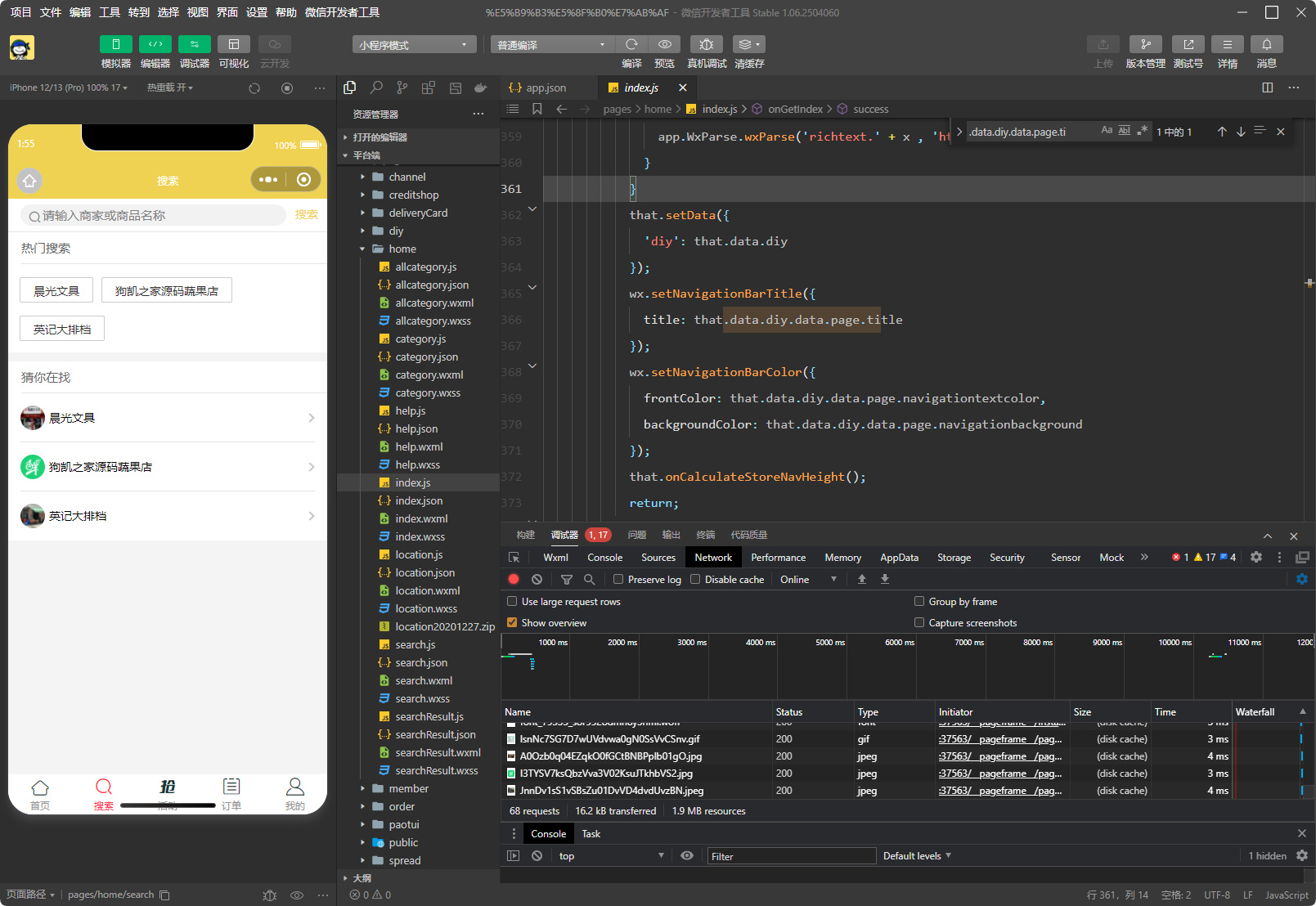The image size is (1316, 906).
Task: Check the Disable cache option
Action: click(x=695, y=579)
